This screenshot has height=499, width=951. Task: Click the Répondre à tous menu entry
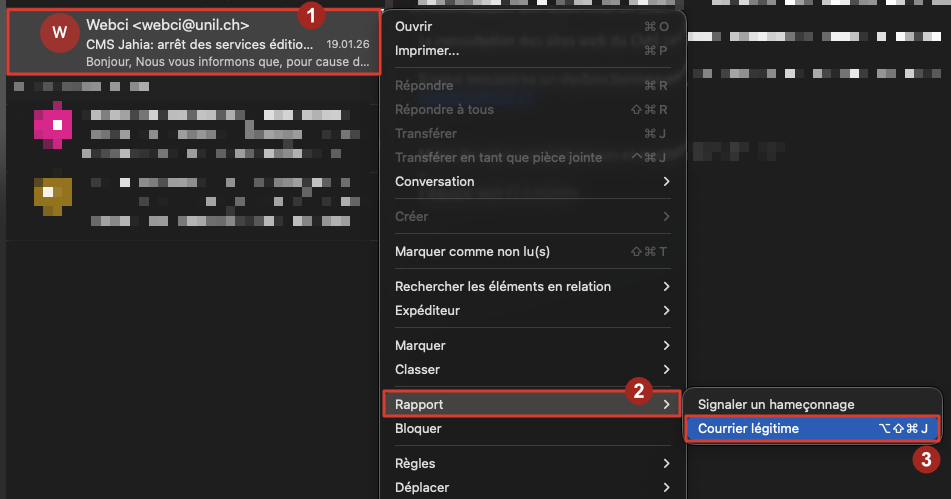pos(444,109)
